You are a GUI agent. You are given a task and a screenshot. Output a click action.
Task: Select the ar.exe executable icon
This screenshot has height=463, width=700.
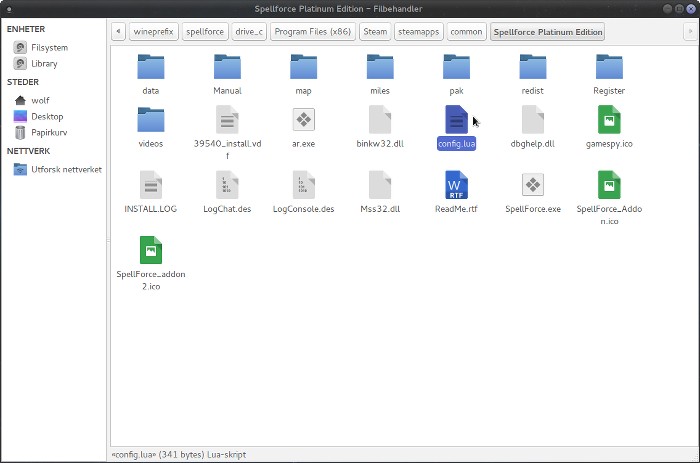304,120
